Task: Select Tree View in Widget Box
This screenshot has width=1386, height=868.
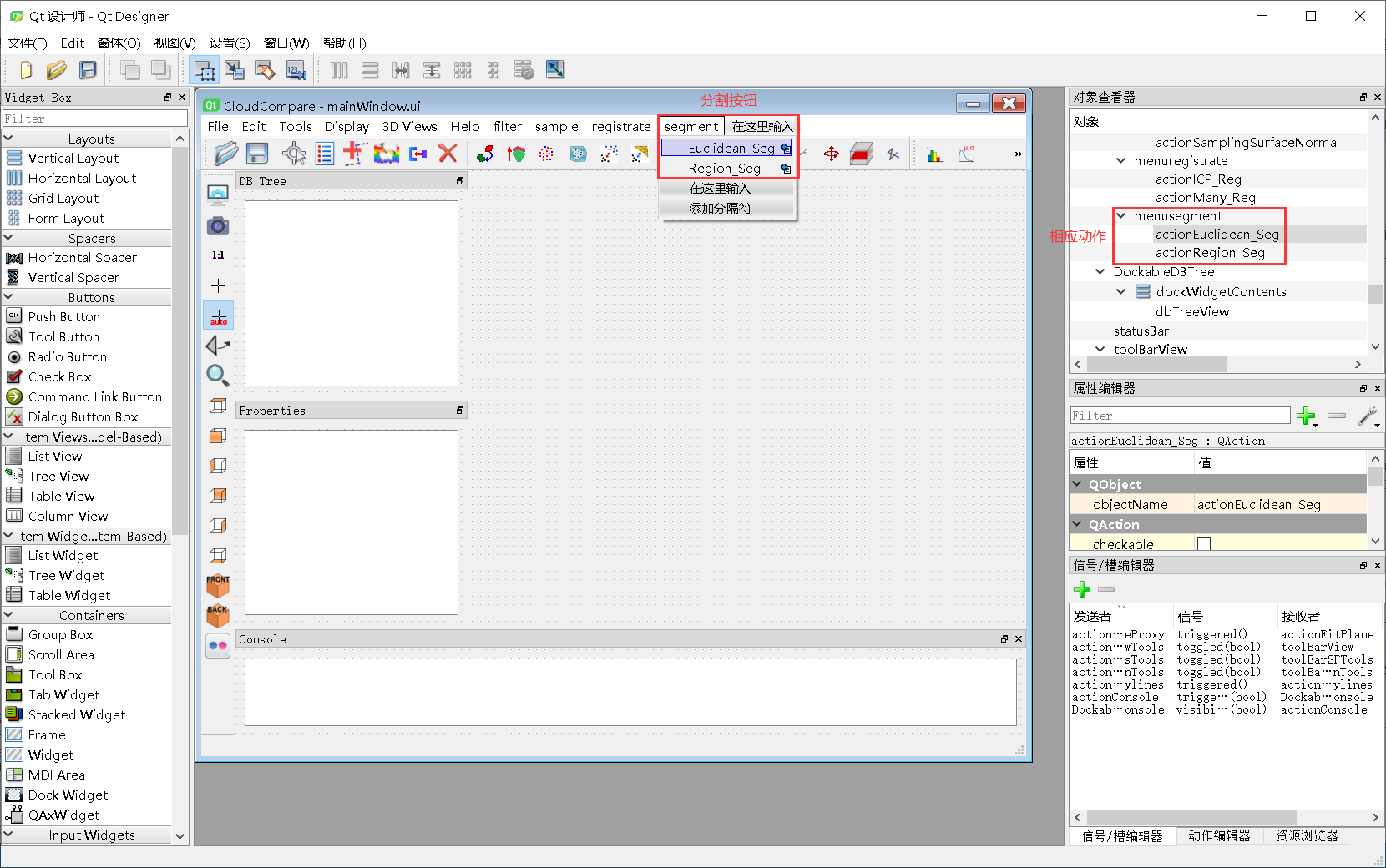Action: point(58,476)
